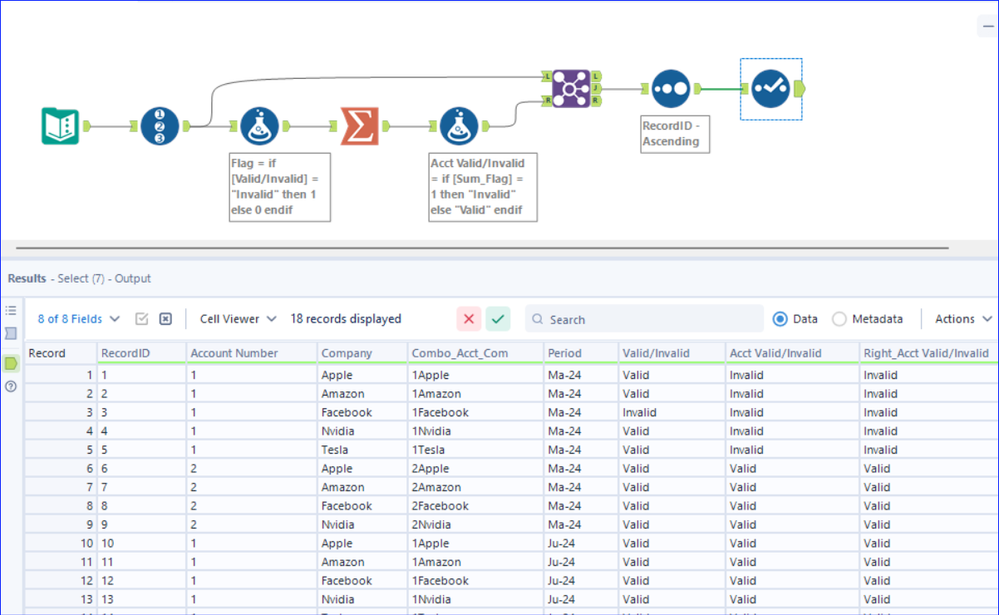Click the deselect all fields x icon
Screen dimensions: 999x615
(166, 319)
